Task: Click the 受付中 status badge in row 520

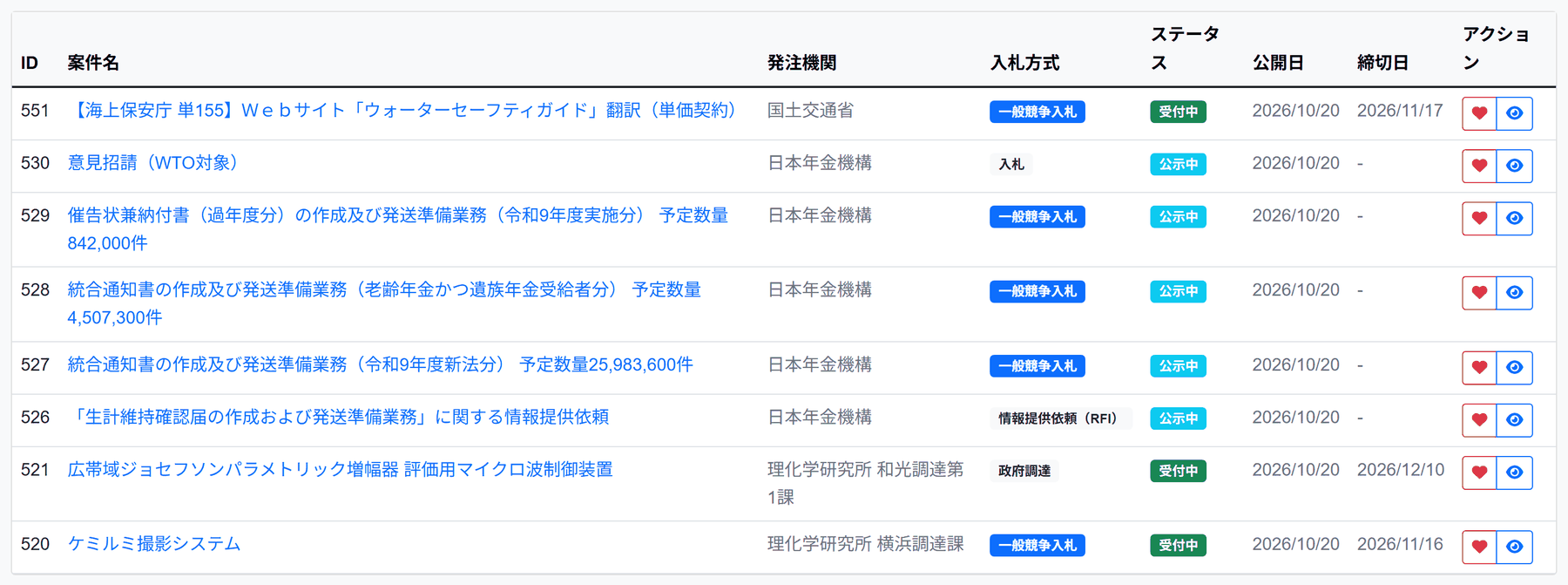Action: [x=1179, y=545]
